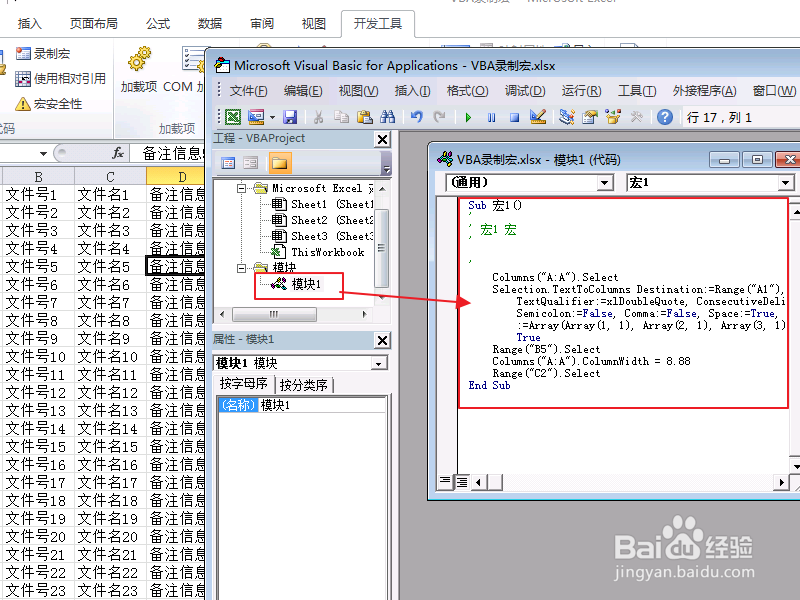Select ThisWorkbook in the project tree
The height and width of the screenshot is (600, 800).
click(318, 252)
